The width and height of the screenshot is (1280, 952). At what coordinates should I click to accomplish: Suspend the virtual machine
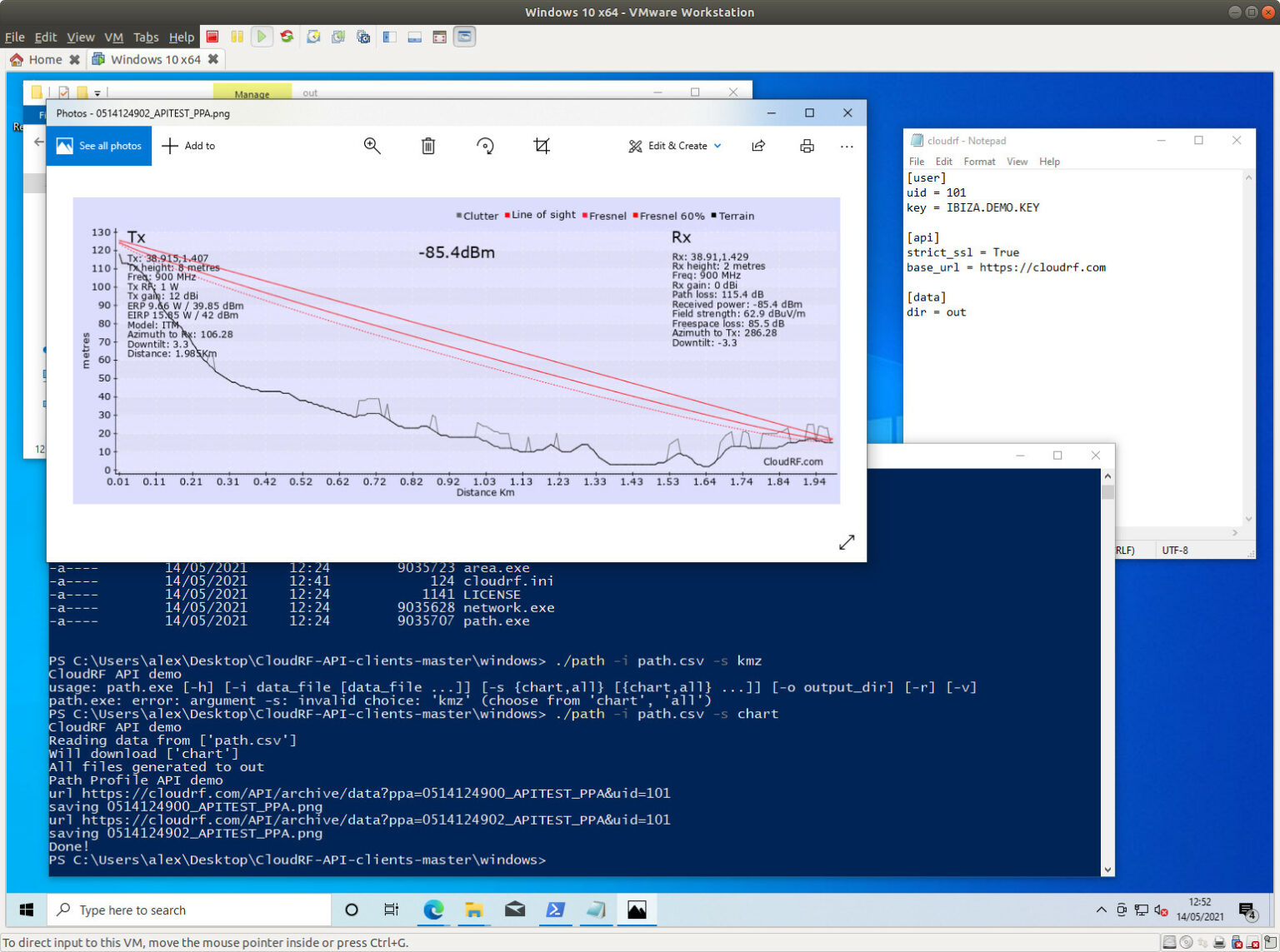coord(237,36)
